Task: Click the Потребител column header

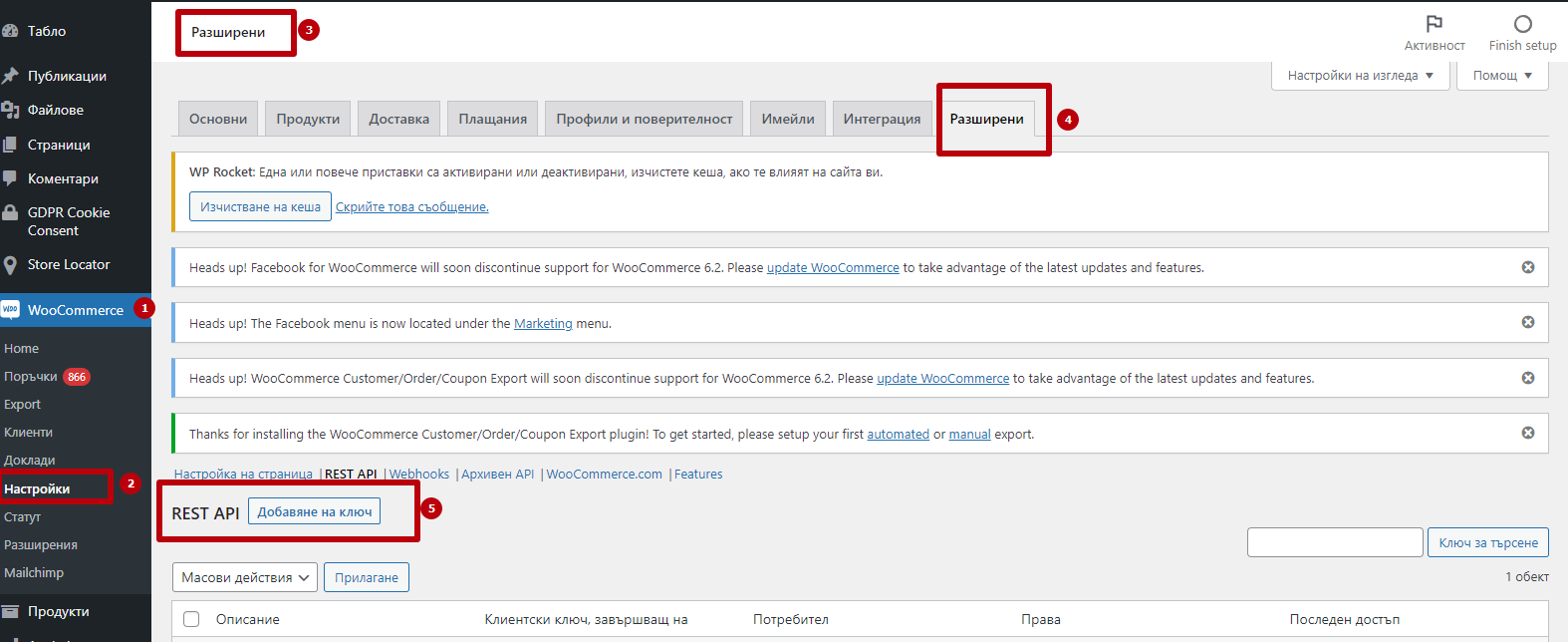Action: point(791,619)
